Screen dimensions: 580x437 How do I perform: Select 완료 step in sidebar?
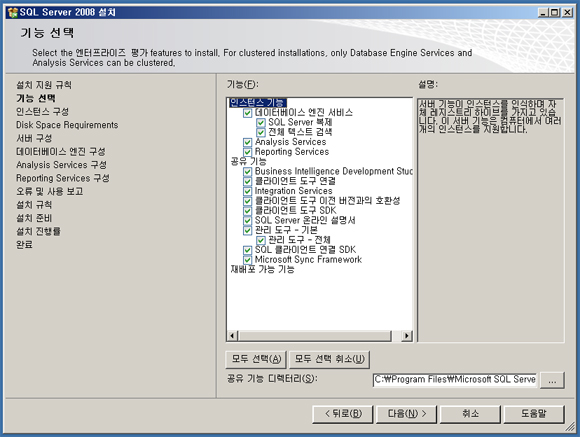24,245
